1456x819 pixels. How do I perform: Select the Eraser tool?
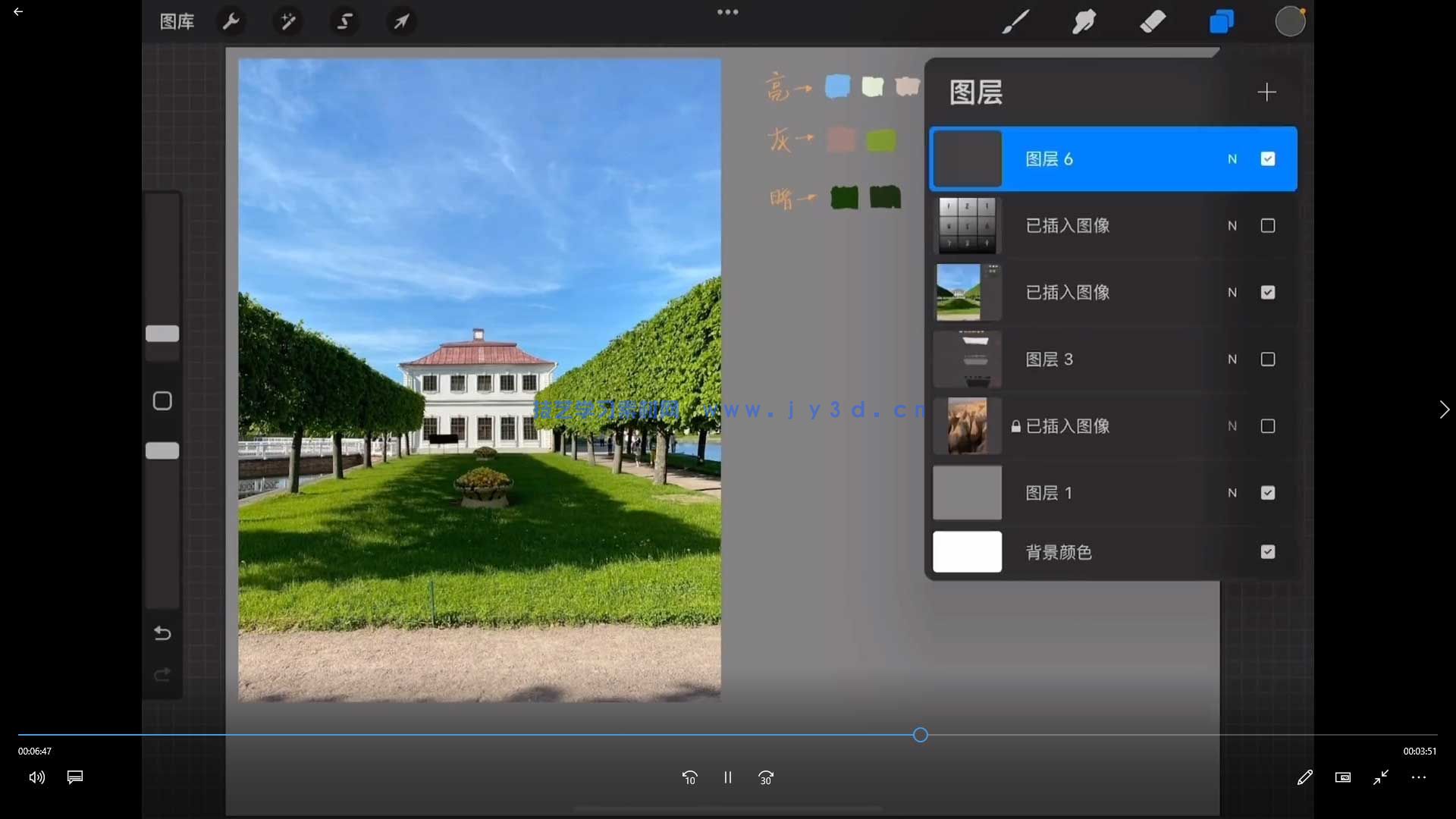1152,21
